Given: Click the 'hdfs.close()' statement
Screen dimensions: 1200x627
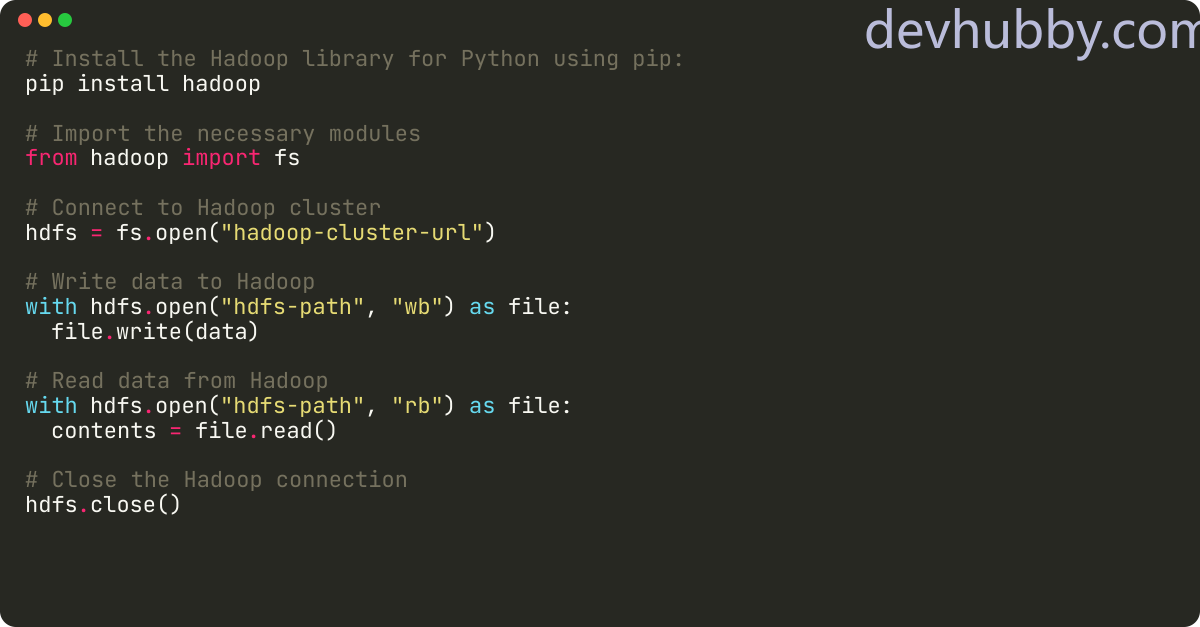Looking at the screenshot, I should tap(102, 504).
